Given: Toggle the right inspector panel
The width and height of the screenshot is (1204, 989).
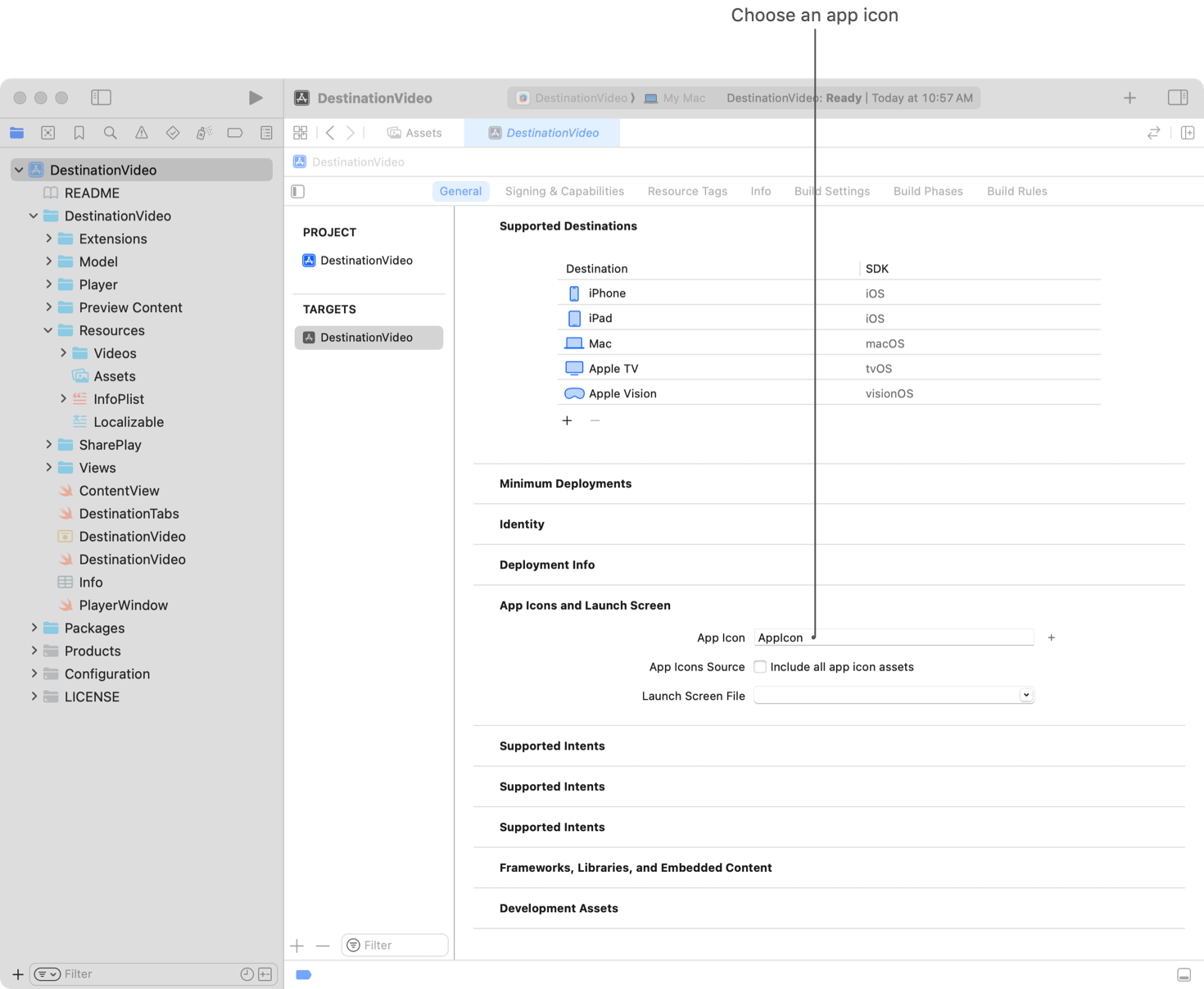Looking at the screenshot, I should [1178, 98].
